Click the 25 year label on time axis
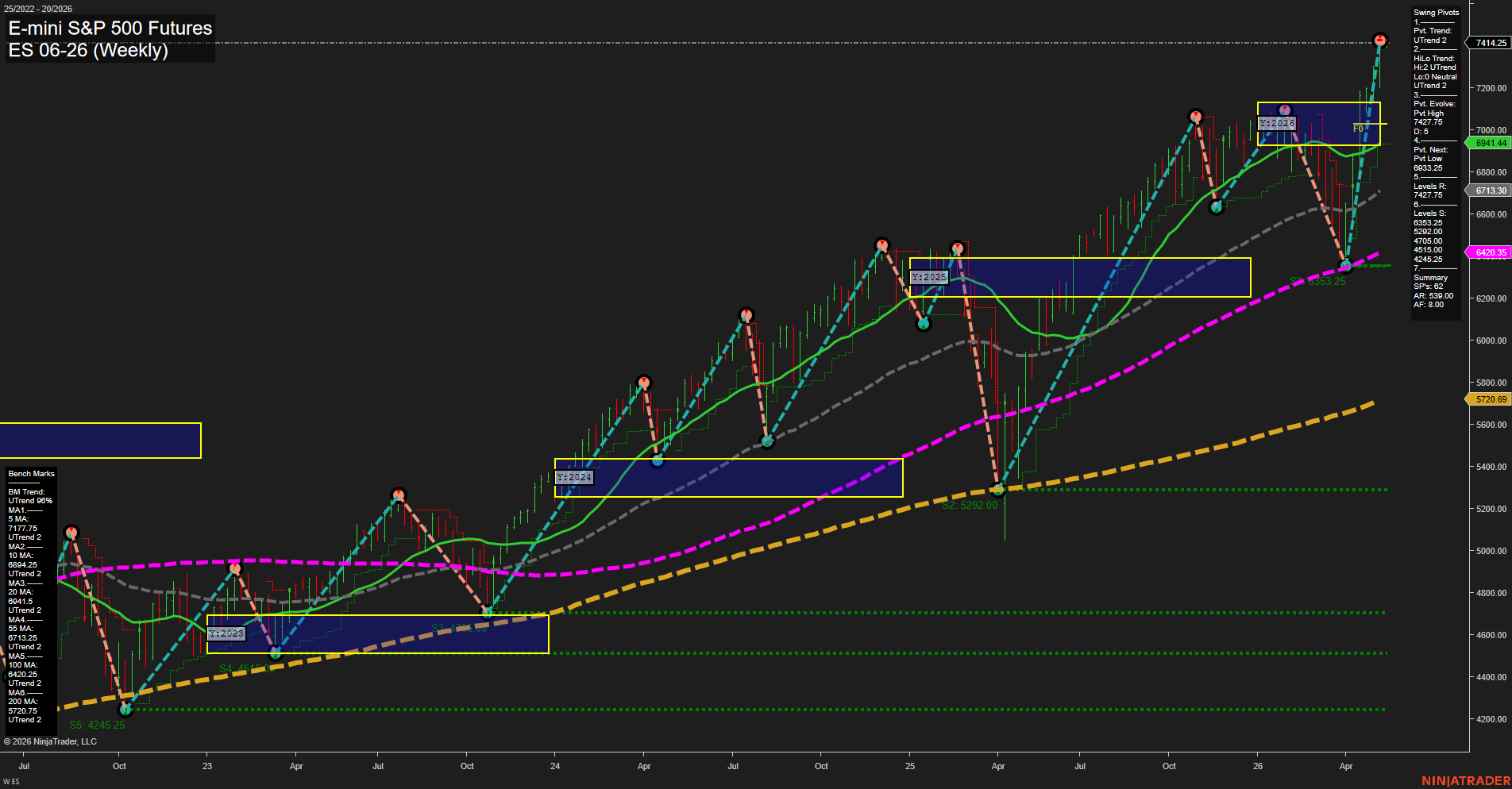Screen dimensions: 1512x789 [x=910, y=766]
